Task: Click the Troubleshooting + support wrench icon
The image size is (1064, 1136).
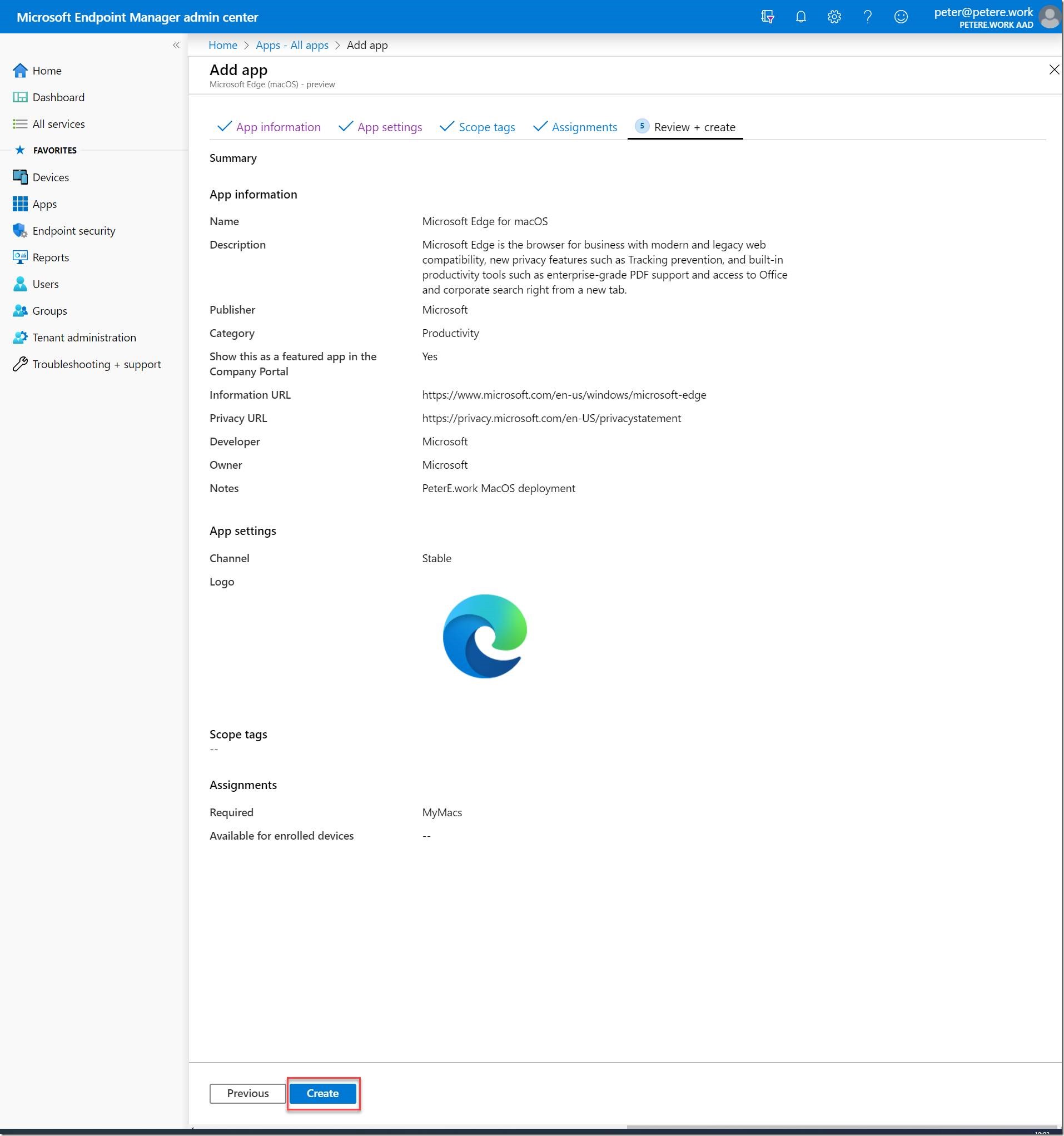Action: (x=20, y=364)
